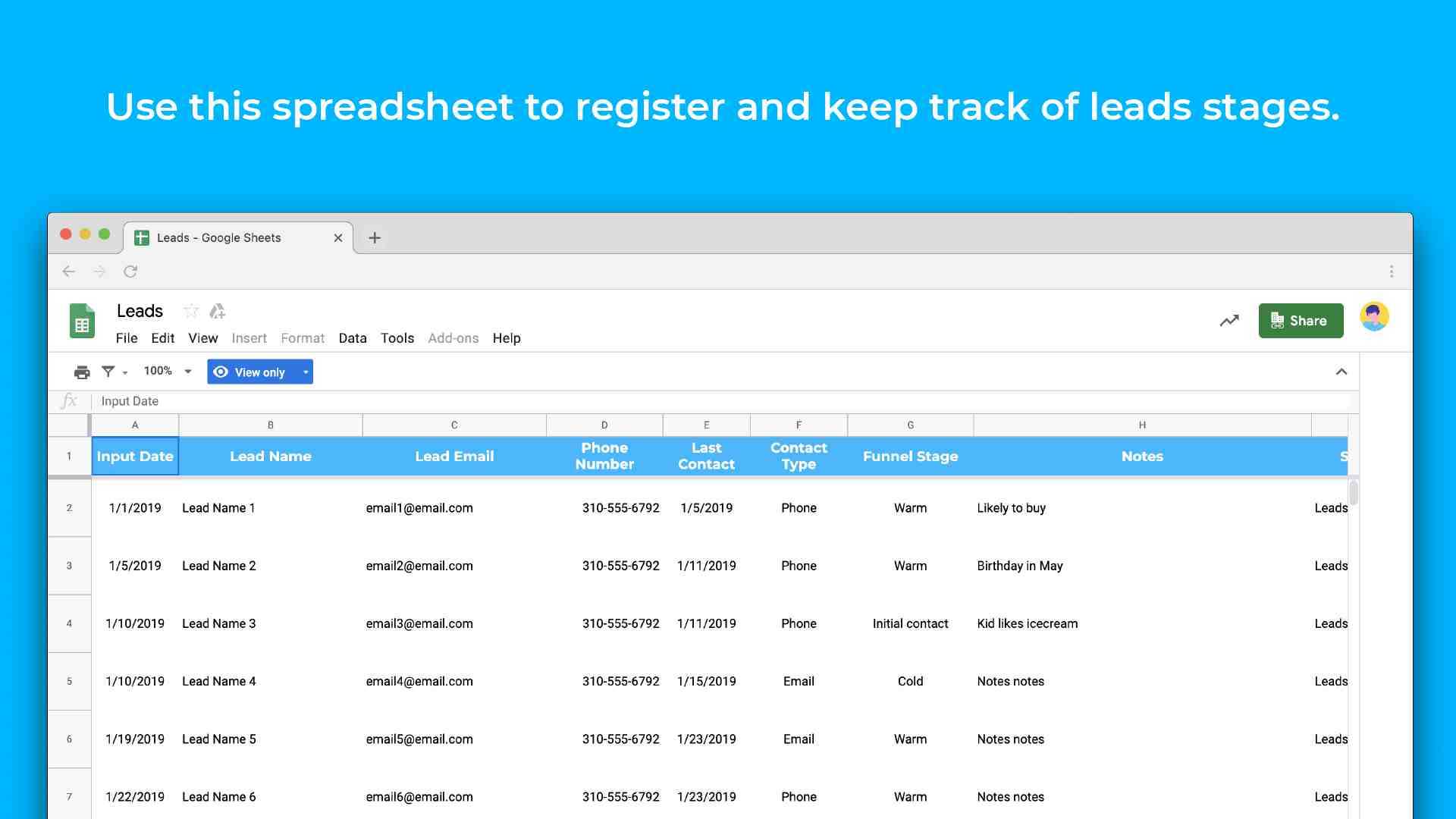Click the print icon

(82, 371)
